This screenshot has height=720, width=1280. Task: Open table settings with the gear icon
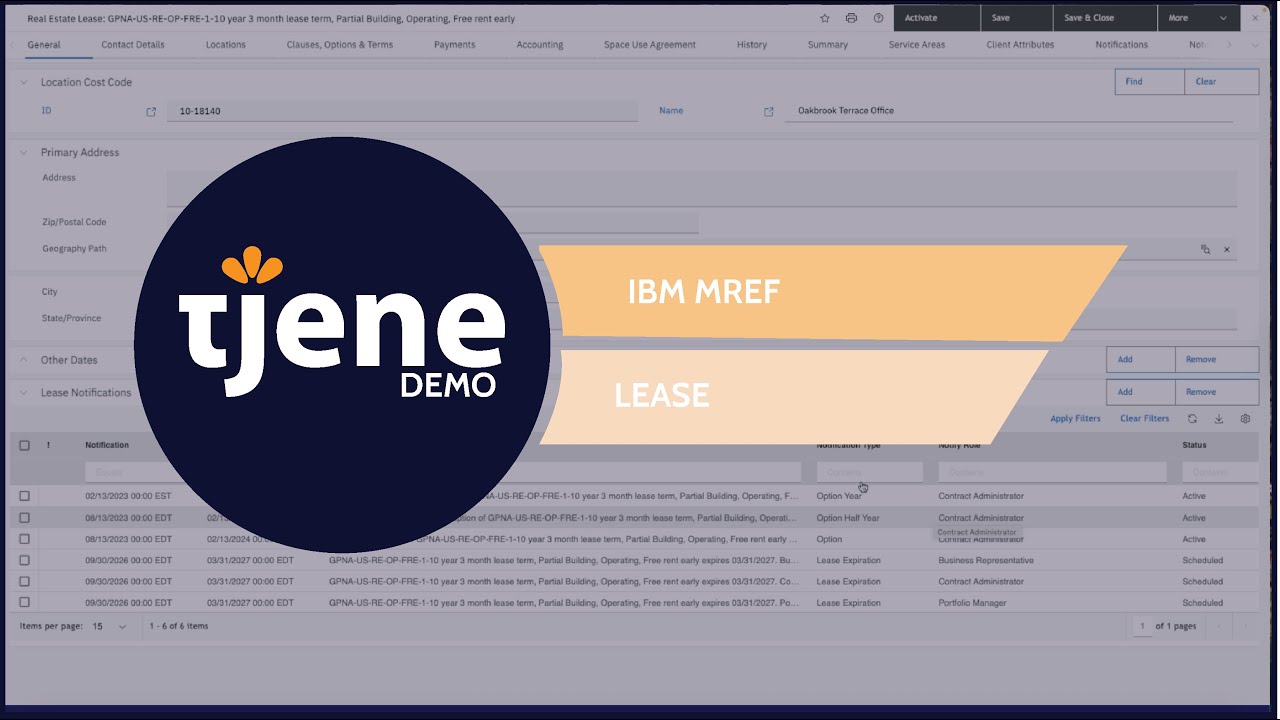click(1245, 419)
